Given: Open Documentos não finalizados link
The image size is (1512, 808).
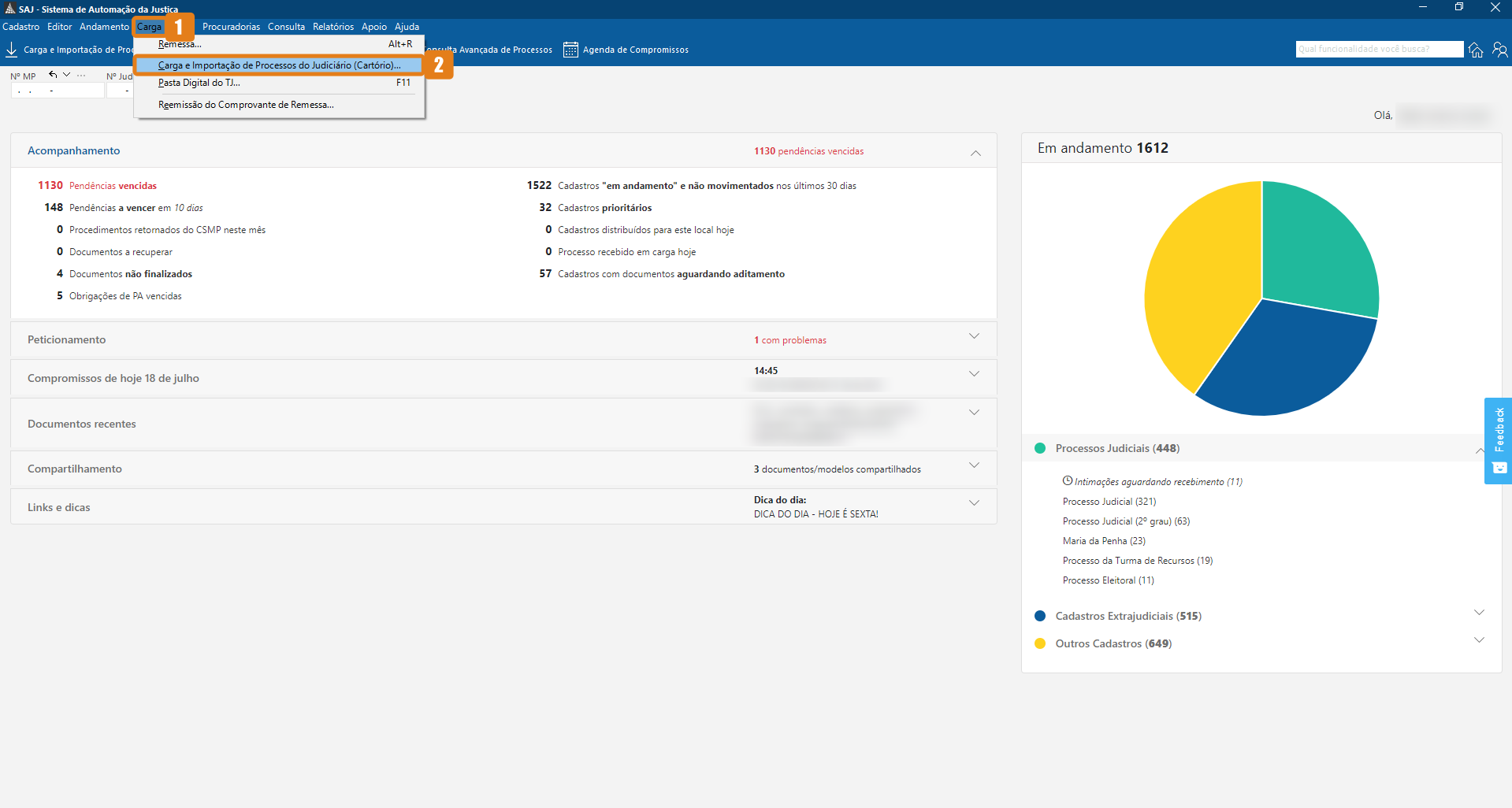Looking at the screenshot, I should 124,274.
